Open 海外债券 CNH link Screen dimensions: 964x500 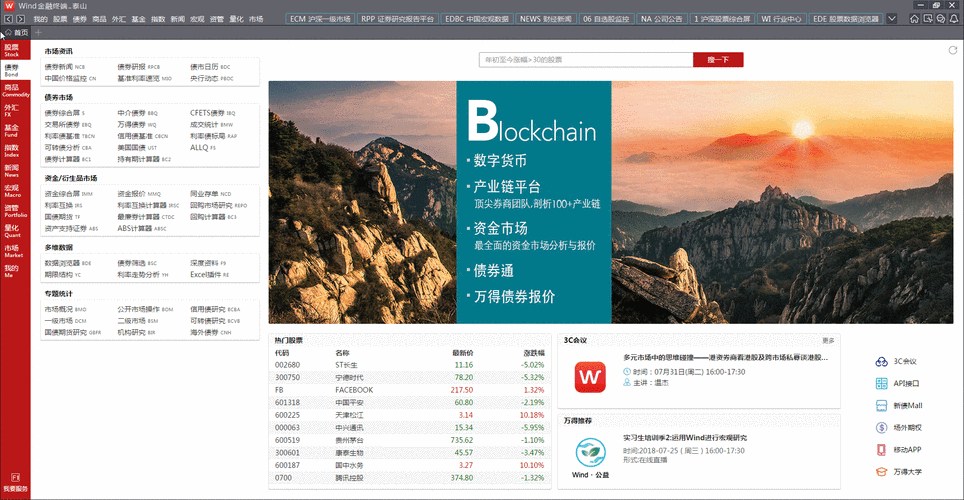click(x=210, y=333)
